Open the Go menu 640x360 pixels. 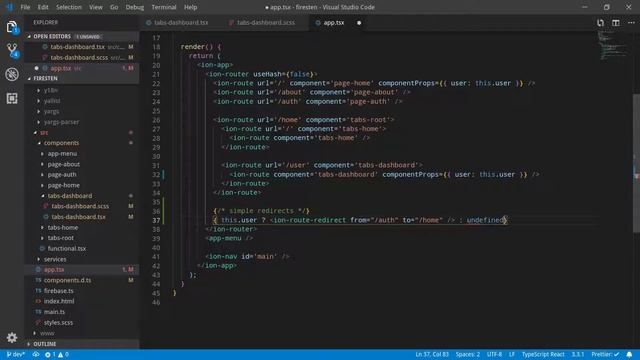(x=114, y=7)
